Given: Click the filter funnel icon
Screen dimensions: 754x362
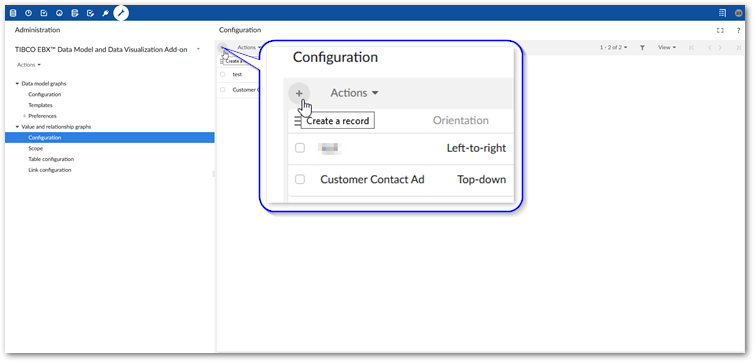Looking at the screenshot, I should pyautogui.click(x=642, y=48).
